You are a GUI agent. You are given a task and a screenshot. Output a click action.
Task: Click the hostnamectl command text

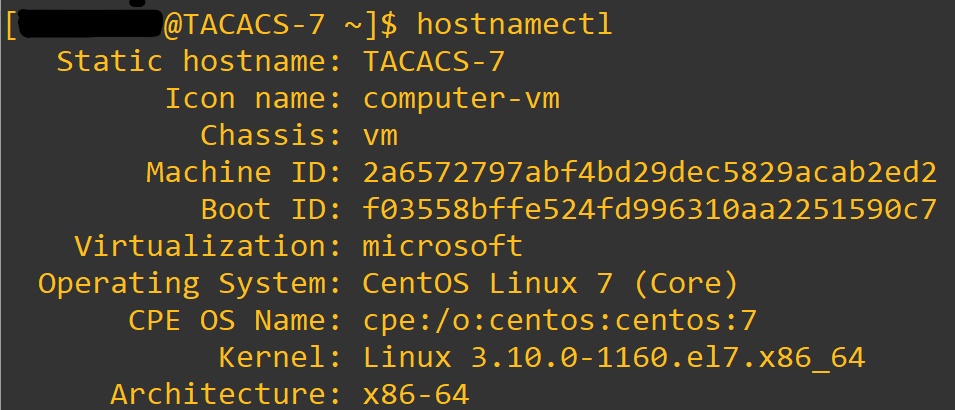(x=514, y=23)
